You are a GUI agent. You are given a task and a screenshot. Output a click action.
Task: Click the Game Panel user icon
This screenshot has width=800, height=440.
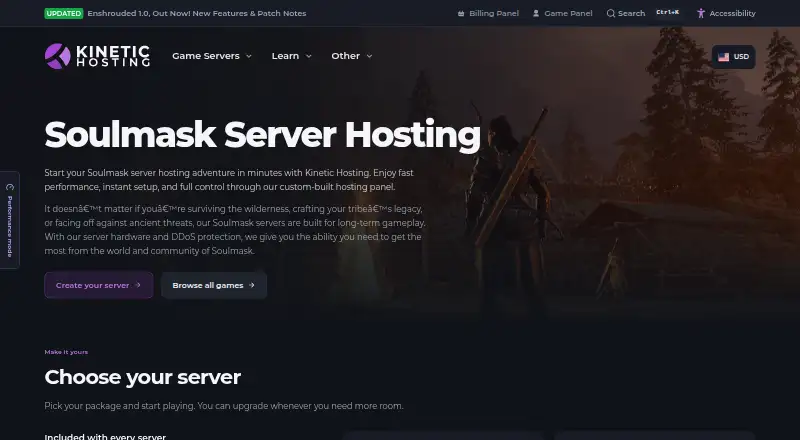pos(536,14)
